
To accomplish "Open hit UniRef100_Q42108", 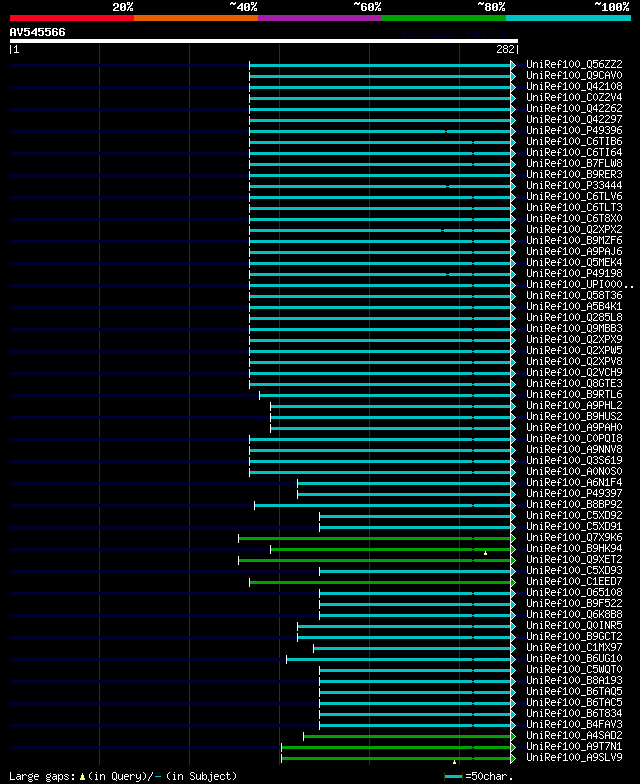I will click(574, 86).
